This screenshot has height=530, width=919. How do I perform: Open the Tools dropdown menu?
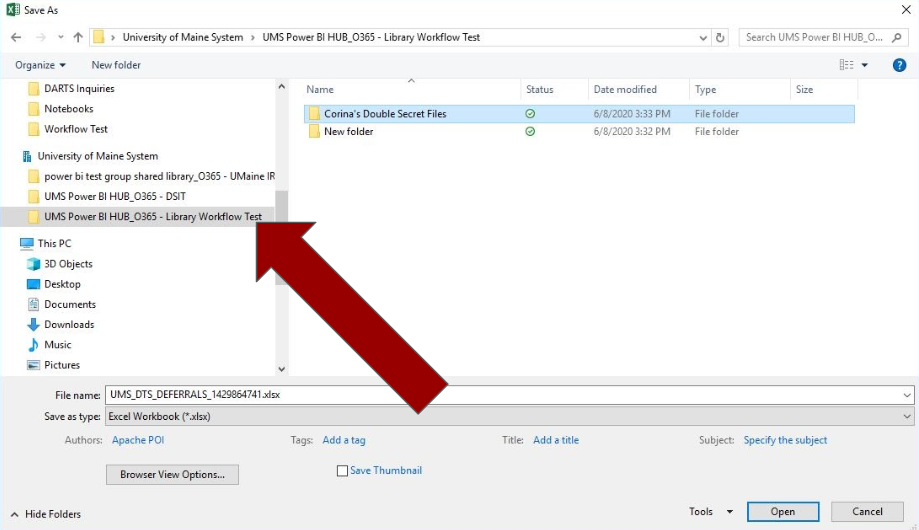pos(710,512)
